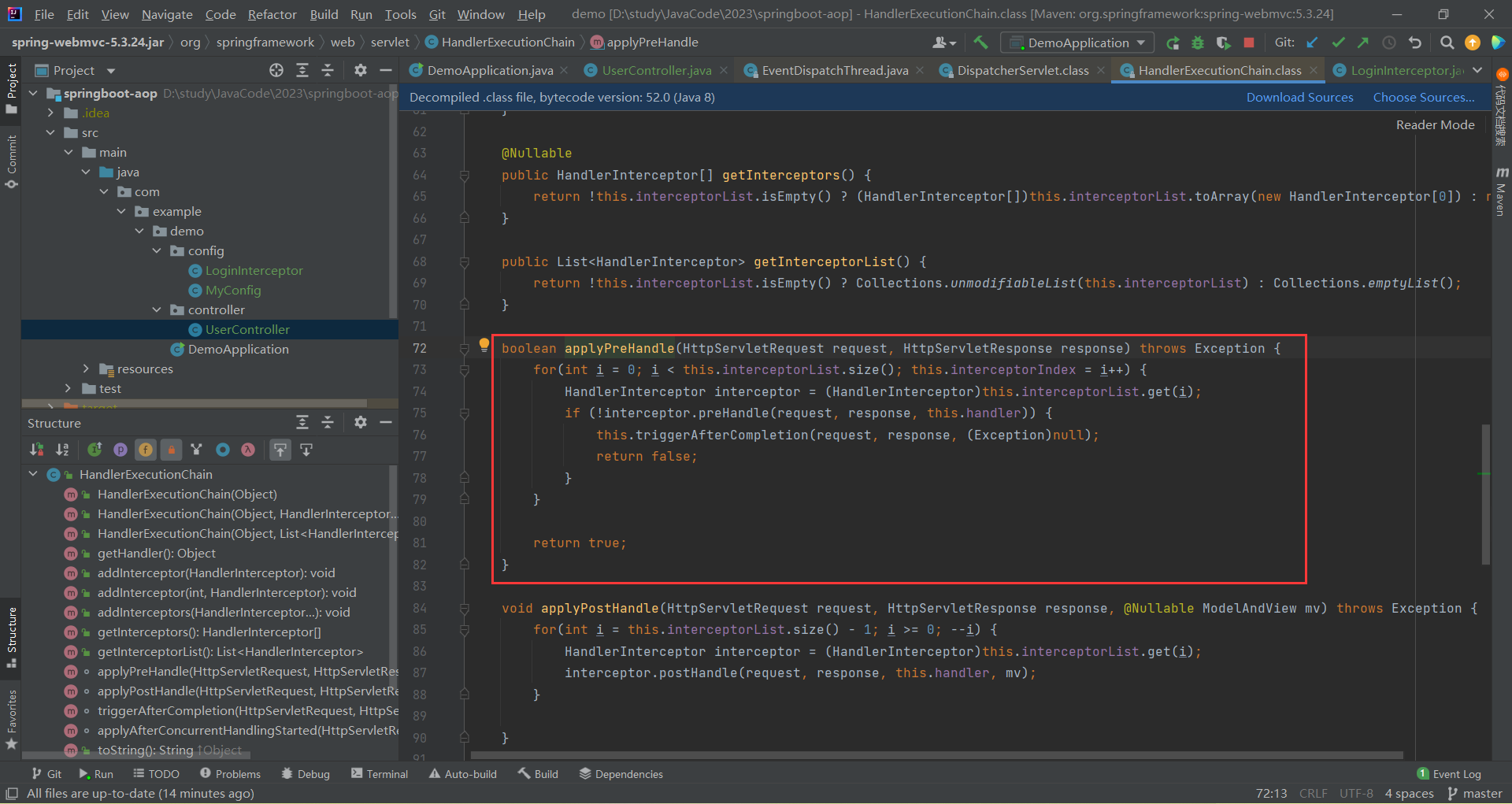This screenshot has height=804, width=1512.
Task: Toggle Show Lambdas pink lambda icon
Action: click(x=248, y=450)
